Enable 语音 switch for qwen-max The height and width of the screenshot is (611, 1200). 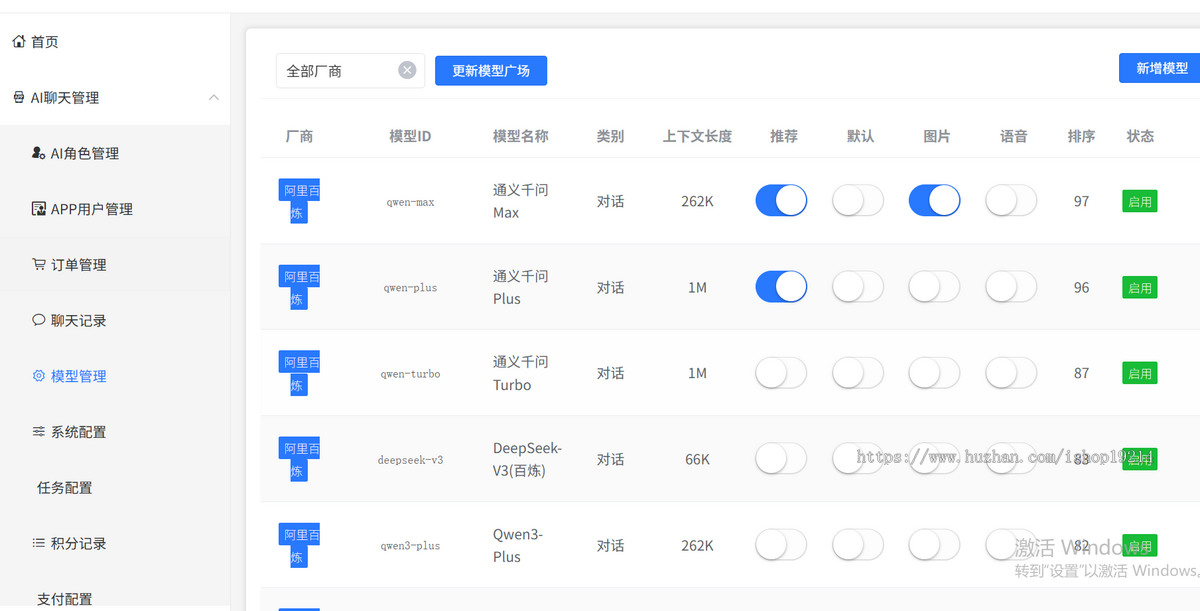[x=1011, y=201]
